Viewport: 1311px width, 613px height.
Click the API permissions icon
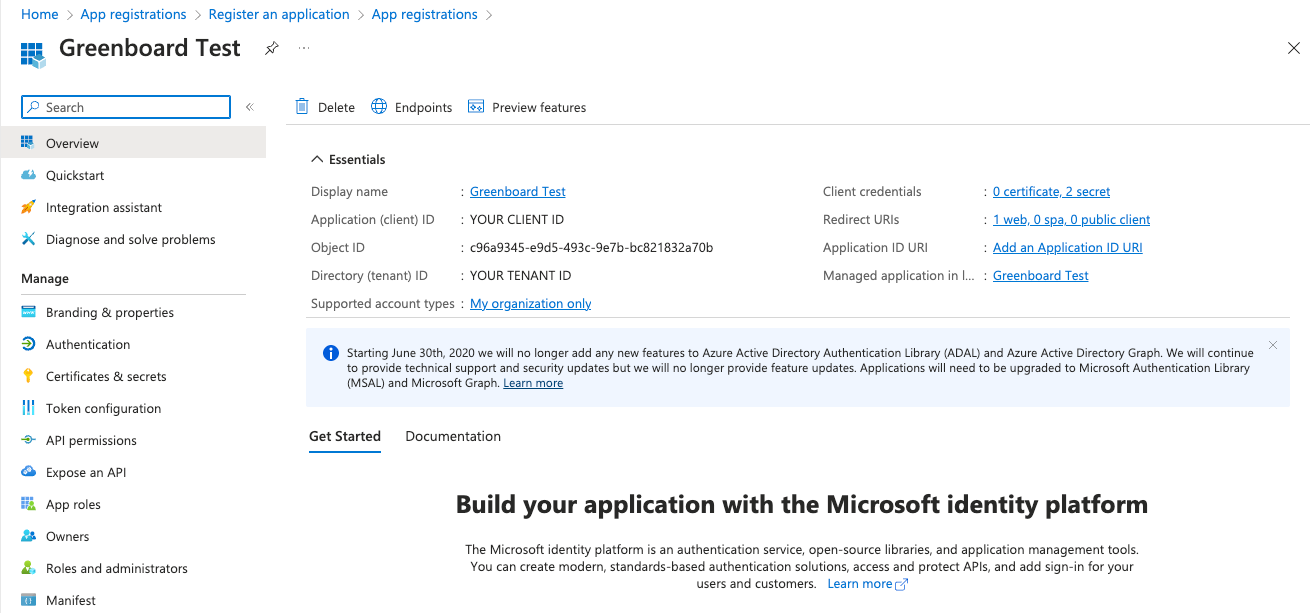(x=28, y=440)
